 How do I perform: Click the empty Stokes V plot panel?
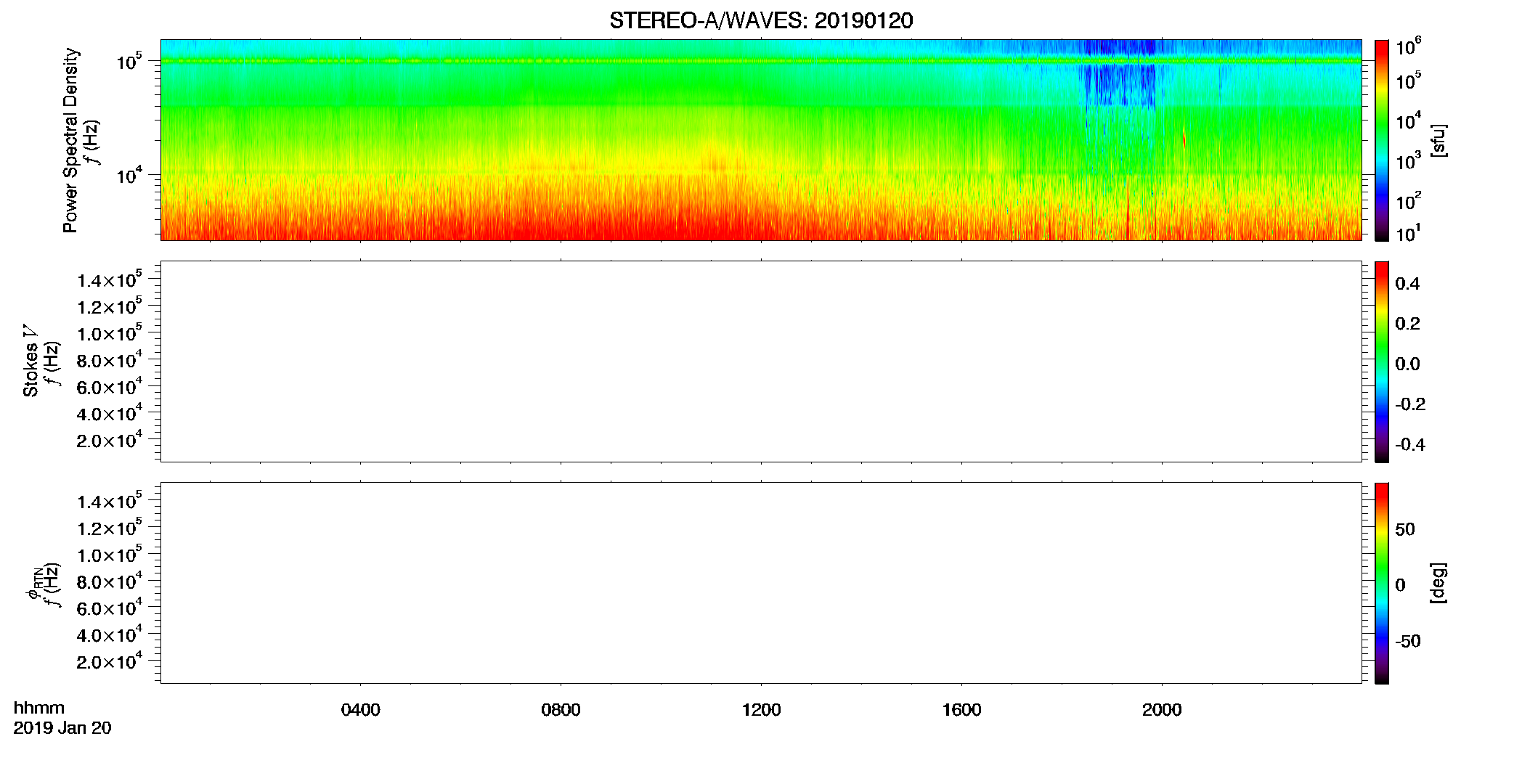coord(761,362)
